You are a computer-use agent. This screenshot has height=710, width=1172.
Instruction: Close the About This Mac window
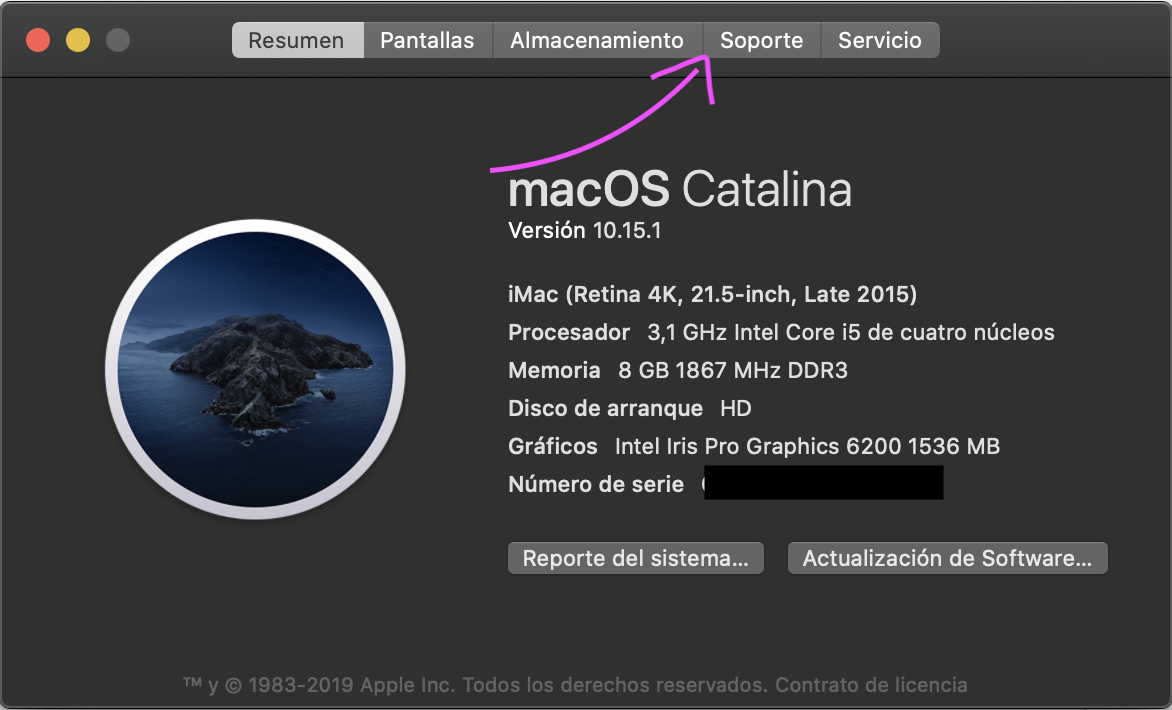click(38, 41)
